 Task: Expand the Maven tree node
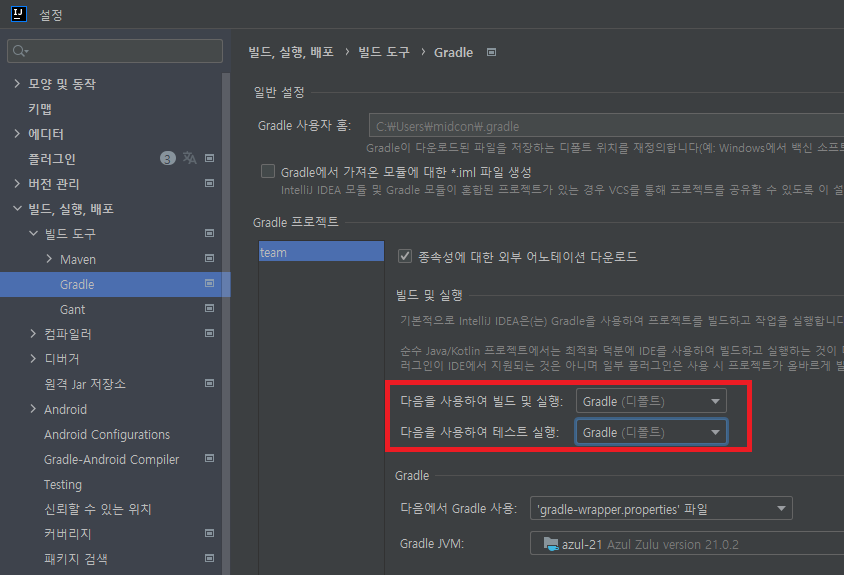tap(50, 259)
